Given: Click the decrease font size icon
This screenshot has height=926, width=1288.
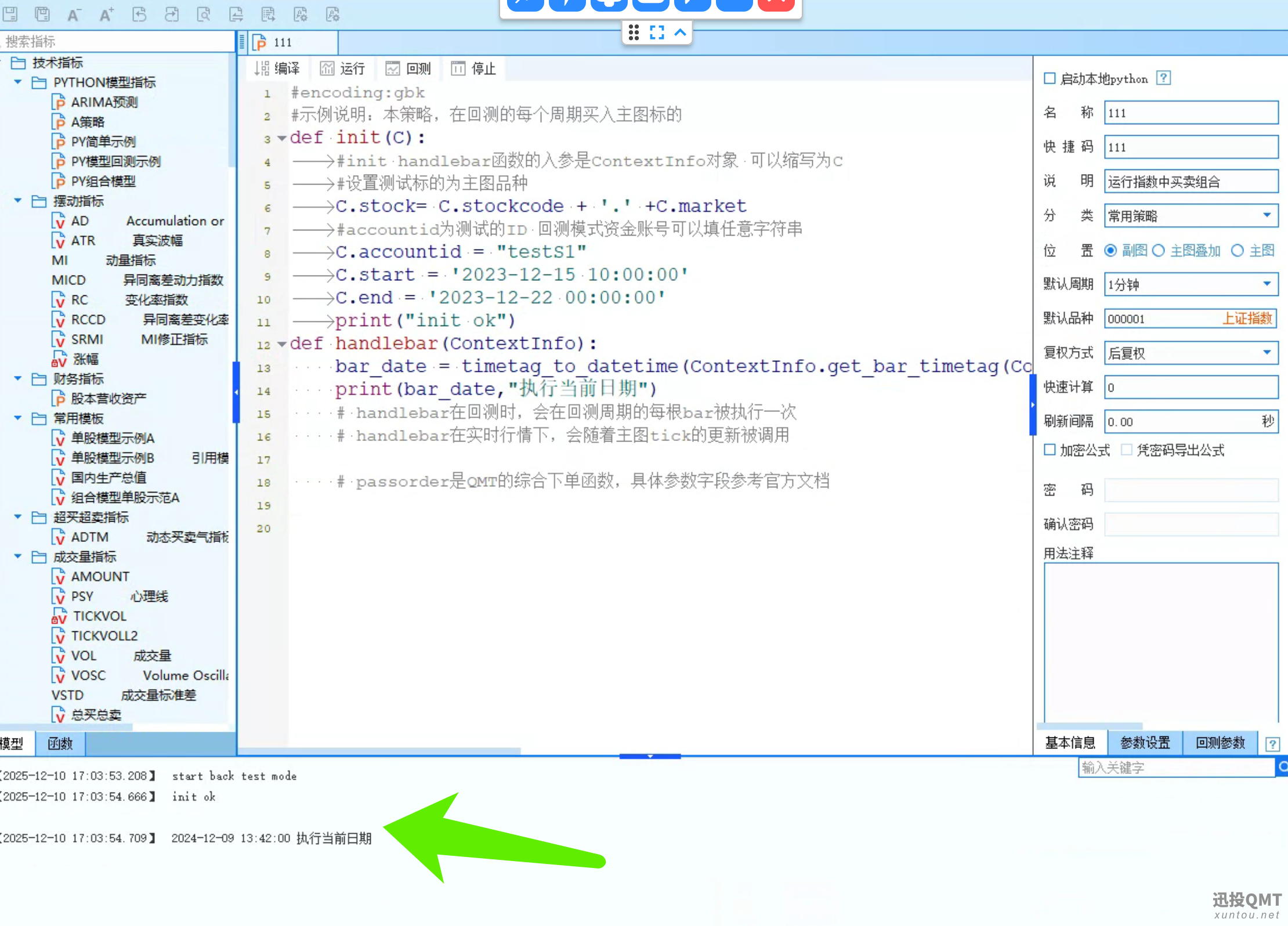Looking at the screenshot, I should click(x=73, y=15).
